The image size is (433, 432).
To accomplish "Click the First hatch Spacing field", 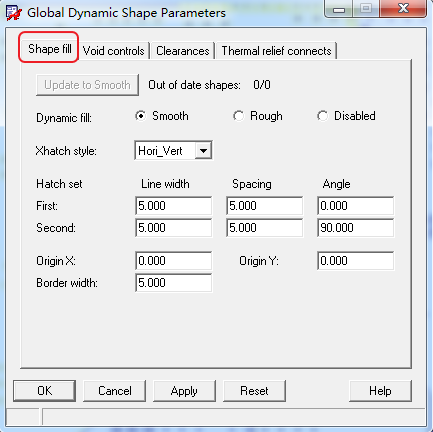I will (264, 206).
